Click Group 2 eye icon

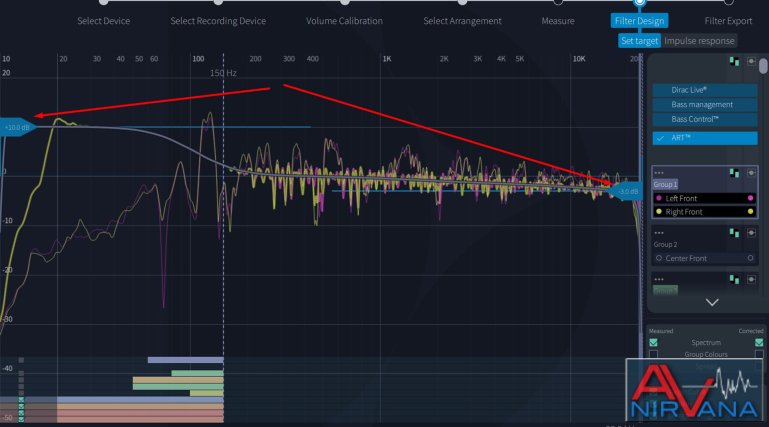[x=750, y=232]
